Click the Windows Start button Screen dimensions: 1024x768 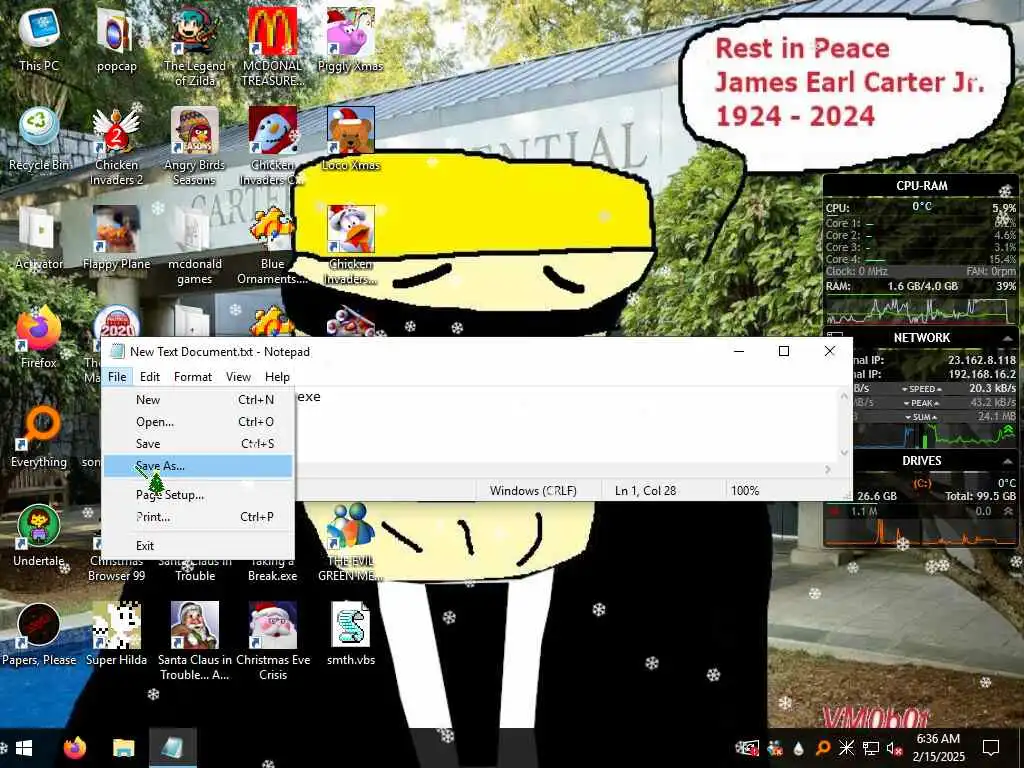24,748
